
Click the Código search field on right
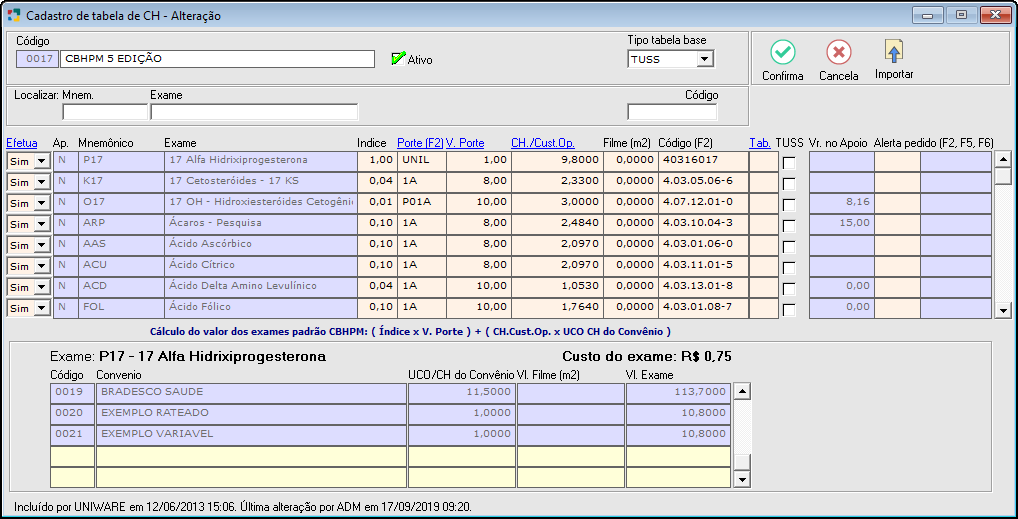click(x=672, y=112)
